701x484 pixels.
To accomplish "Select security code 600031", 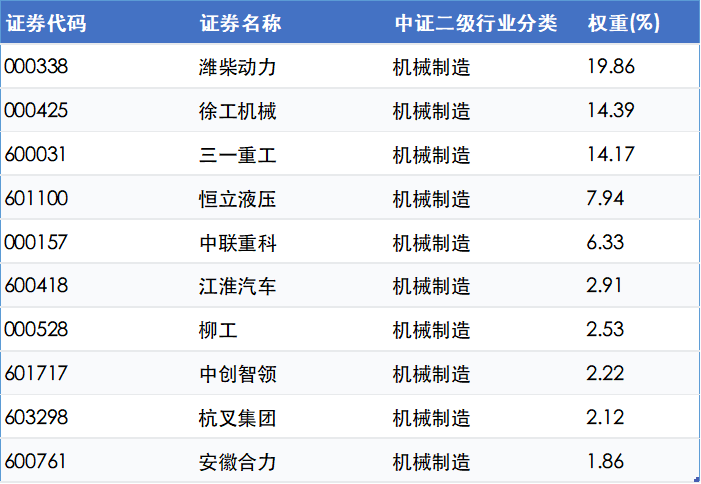I will click(x=35, y=155).
